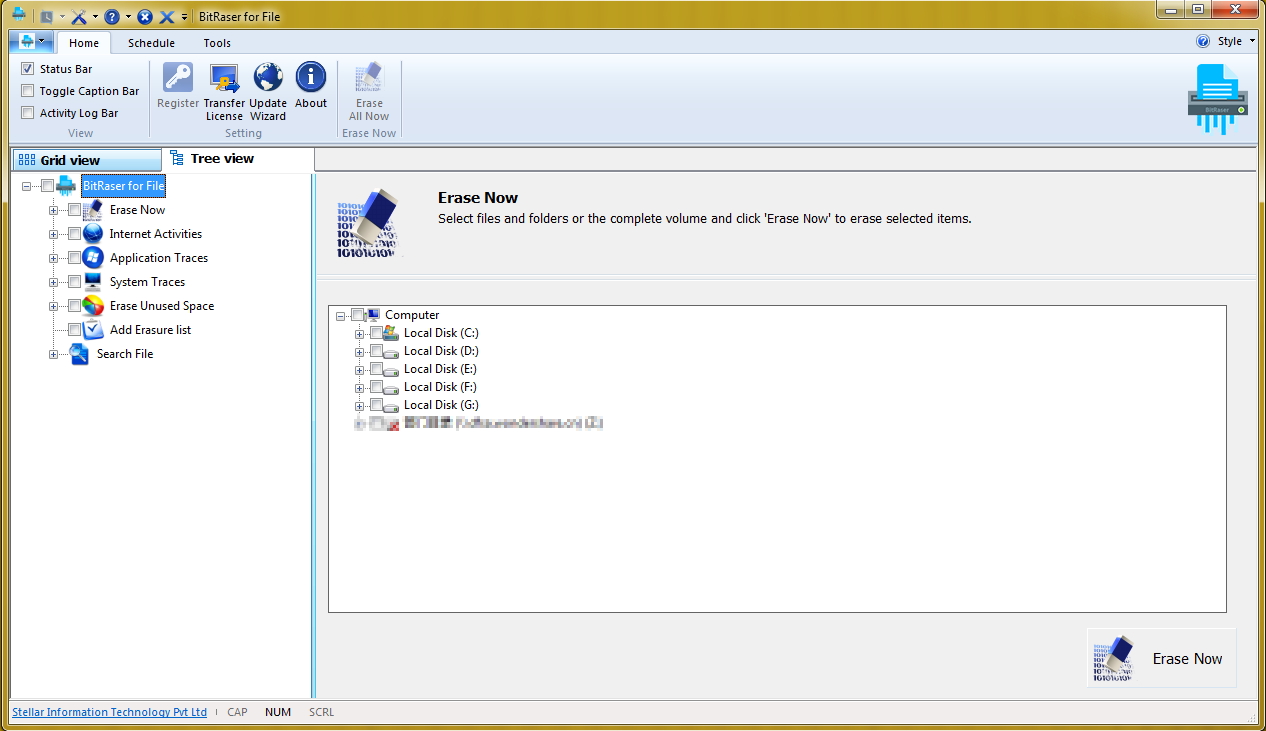
Task: Click the Style help icon in the top right
Action: pos(1203,42)
